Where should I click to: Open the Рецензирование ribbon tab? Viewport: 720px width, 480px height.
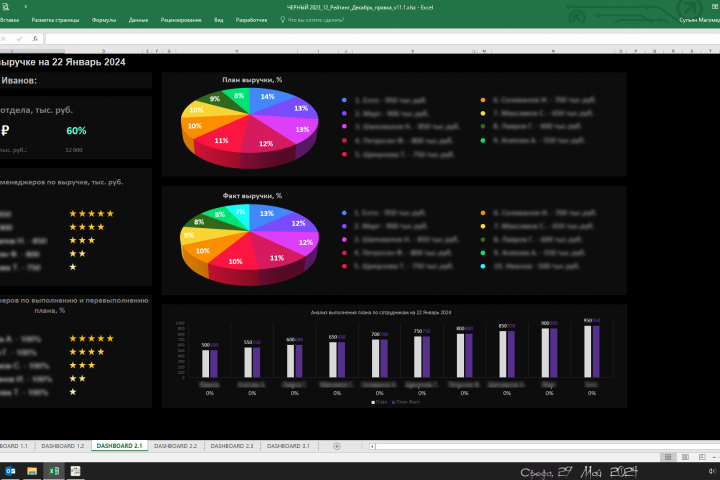[181, 20]
